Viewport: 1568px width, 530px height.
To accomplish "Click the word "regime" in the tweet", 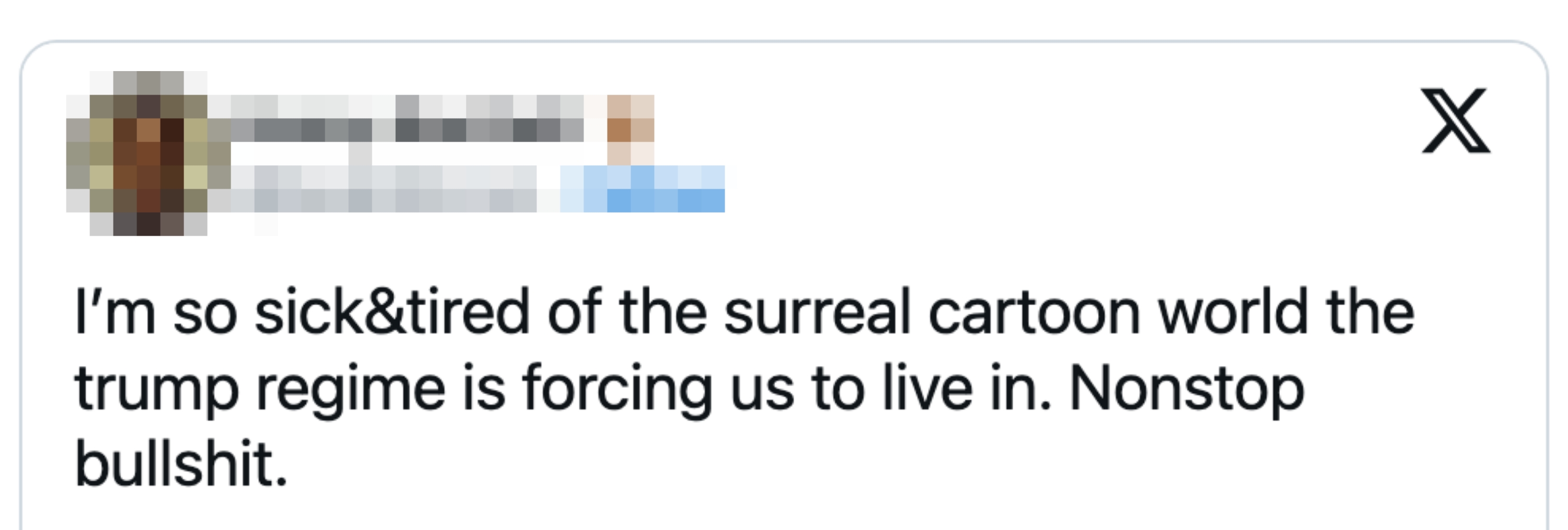I will click(351, 390).
